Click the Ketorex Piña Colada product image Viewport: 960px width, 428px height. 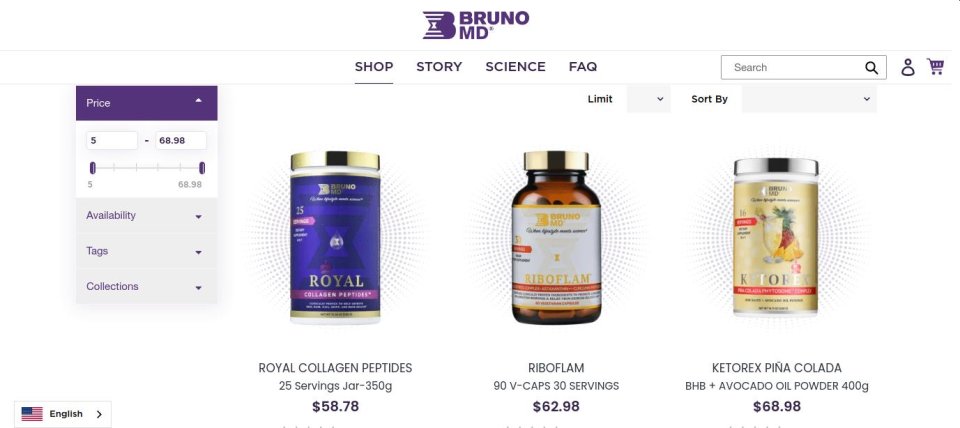776,237
